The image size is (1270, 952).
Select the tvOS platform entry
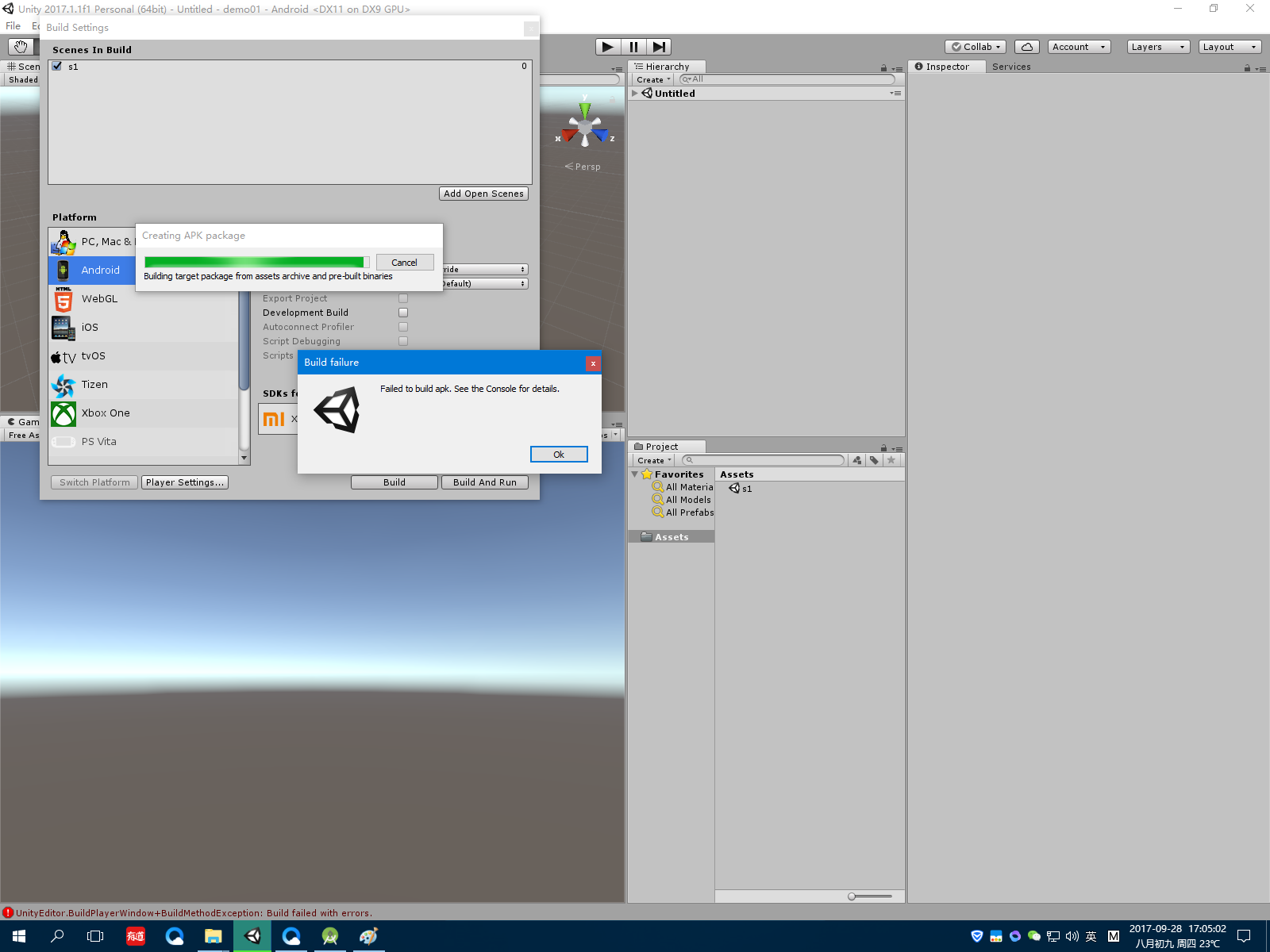point(144,356)
